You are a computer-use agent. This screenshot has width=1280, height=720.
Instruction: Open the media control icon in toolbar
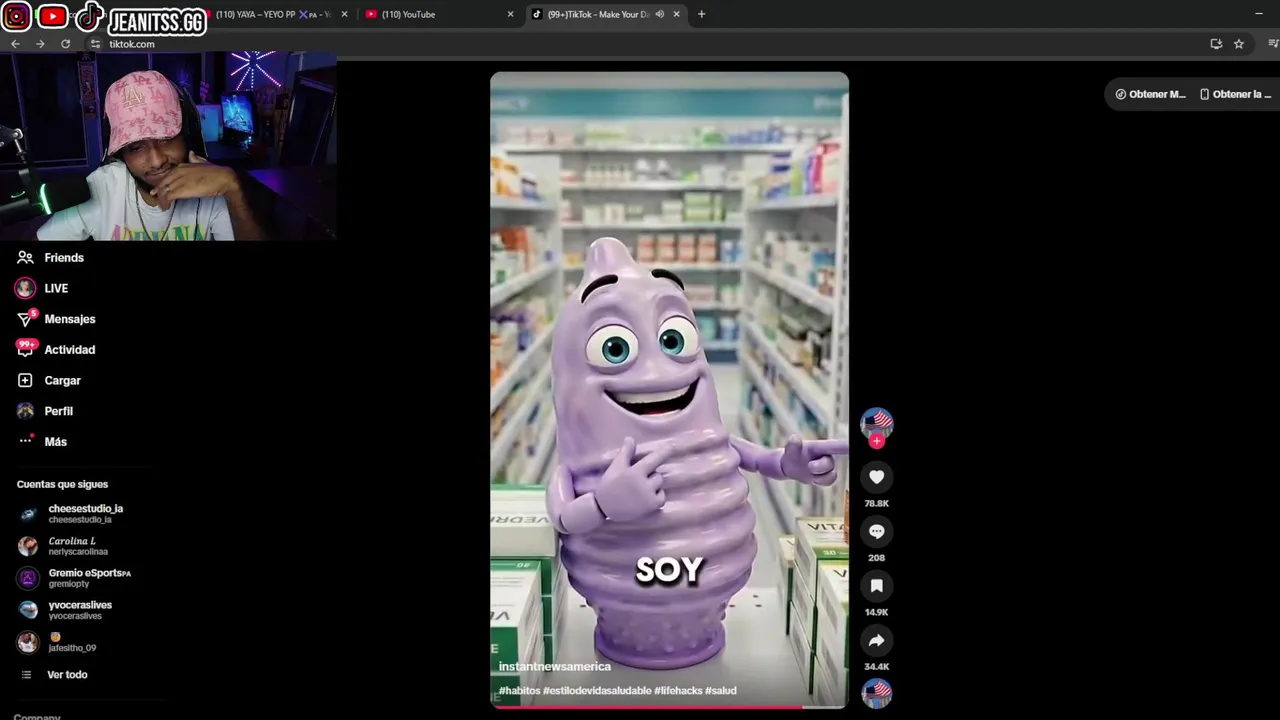[x=1273, y=44]
